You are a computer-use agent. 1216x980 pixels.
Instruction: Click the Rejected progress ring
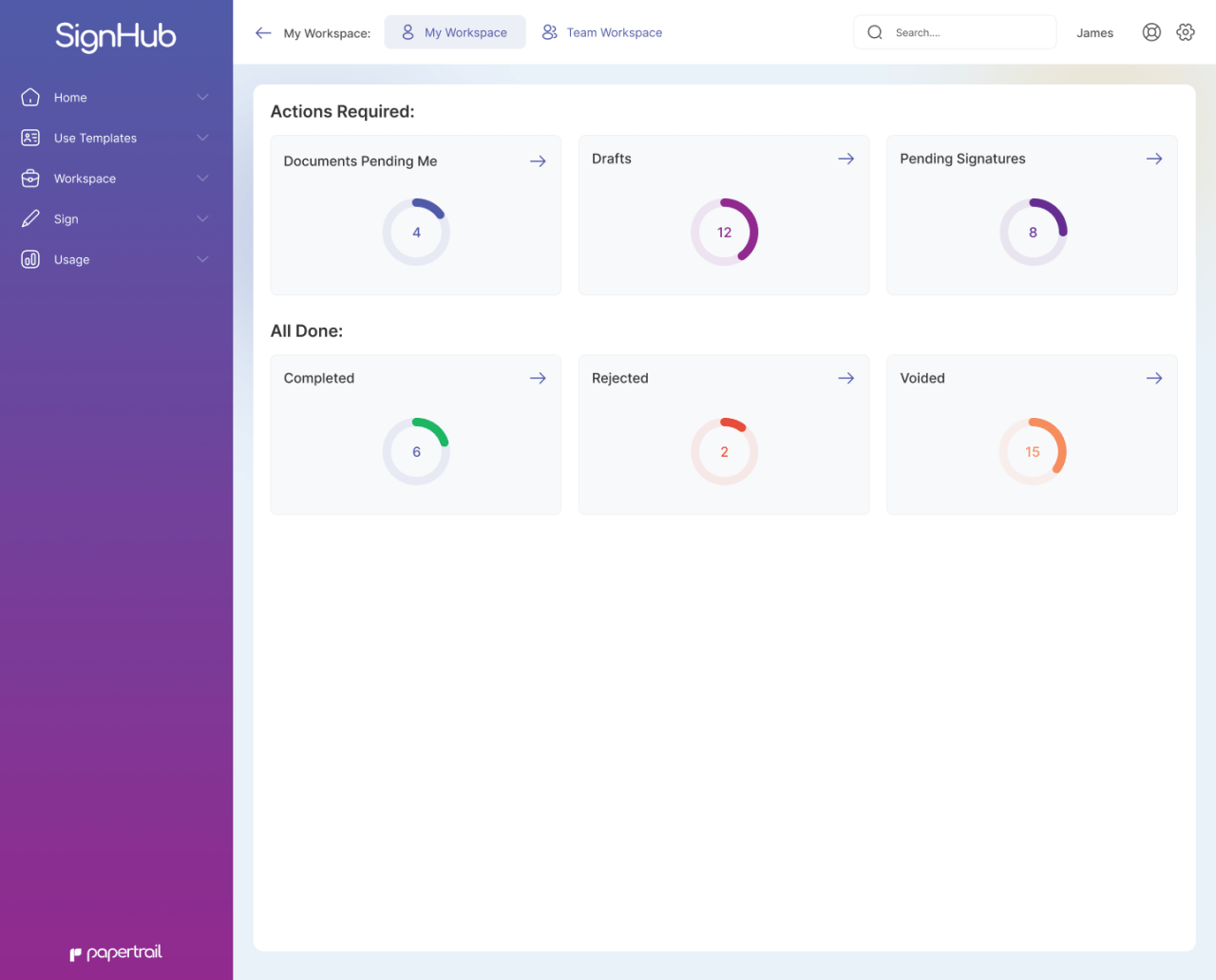pos(724,451)
